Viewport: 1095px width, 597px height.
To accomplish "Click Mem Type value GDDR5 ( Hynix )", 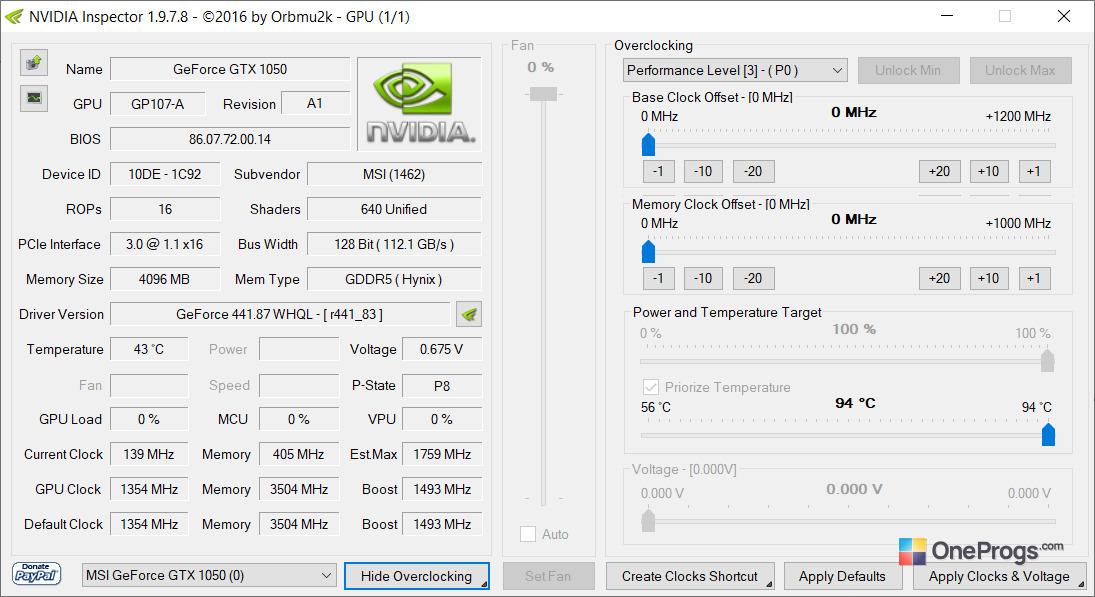I will click(x=394, y=279).
